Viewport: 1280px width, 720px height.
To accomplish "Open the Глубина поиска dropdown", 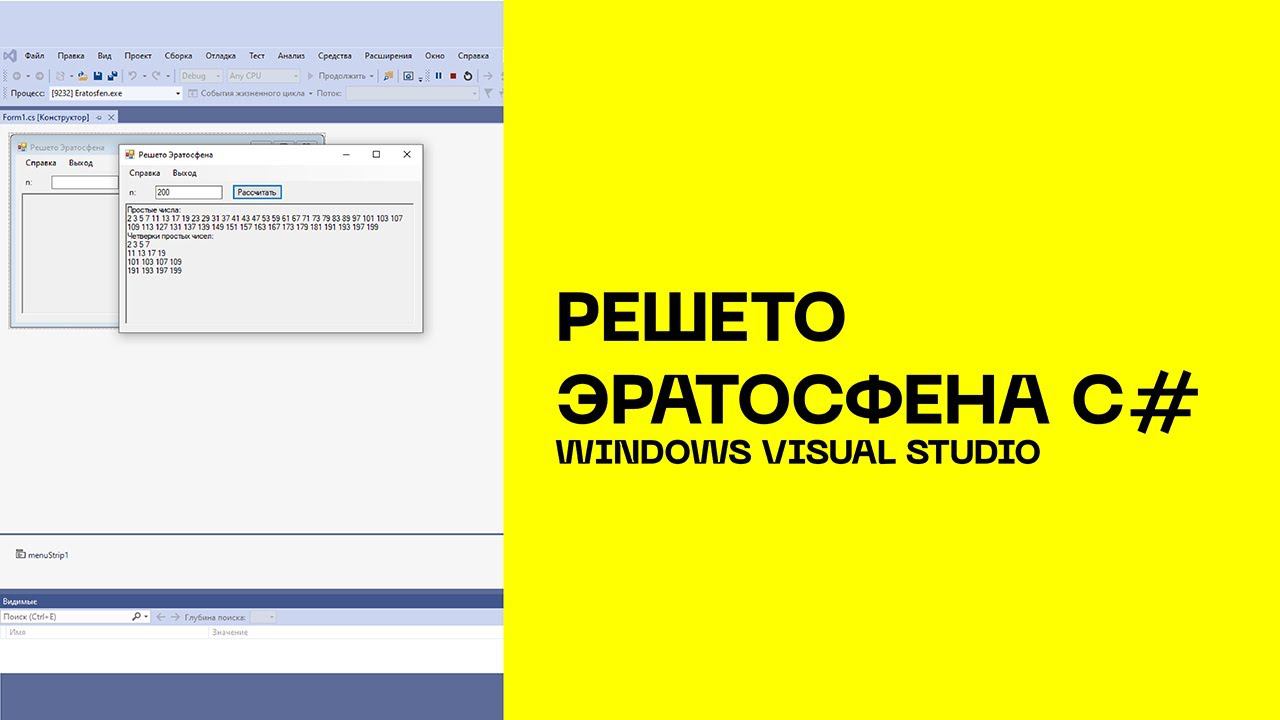I will click(262, 617).
